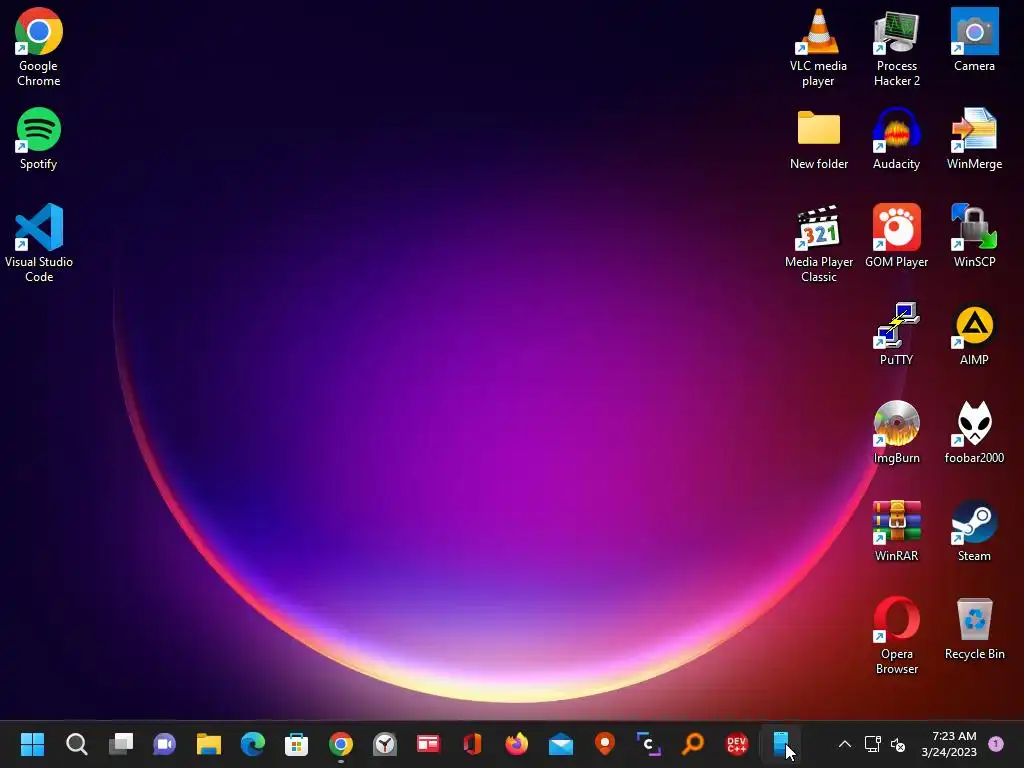The image size is (1024, 768).
Task: Select the GOM Player desktop icon
Action: click(x=897, y=235)
